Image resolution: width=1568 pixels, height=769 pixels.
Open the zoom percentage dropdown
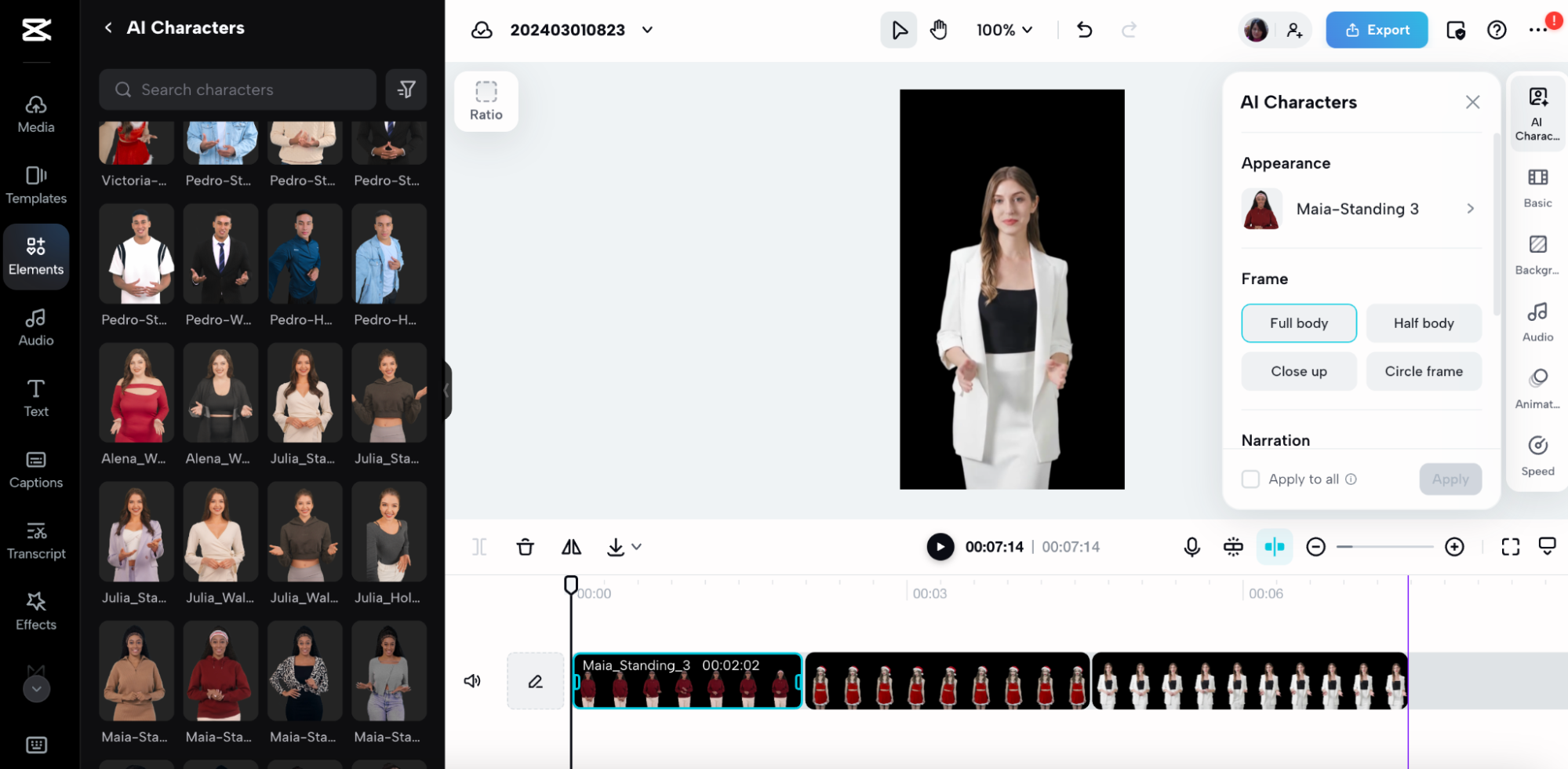(1005, 29)
